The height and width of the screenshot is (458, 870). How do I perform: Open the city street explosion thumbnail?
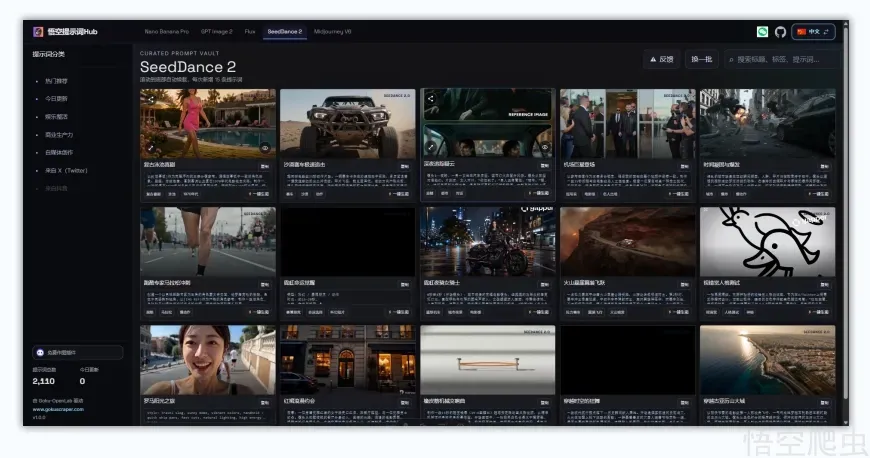767,123
